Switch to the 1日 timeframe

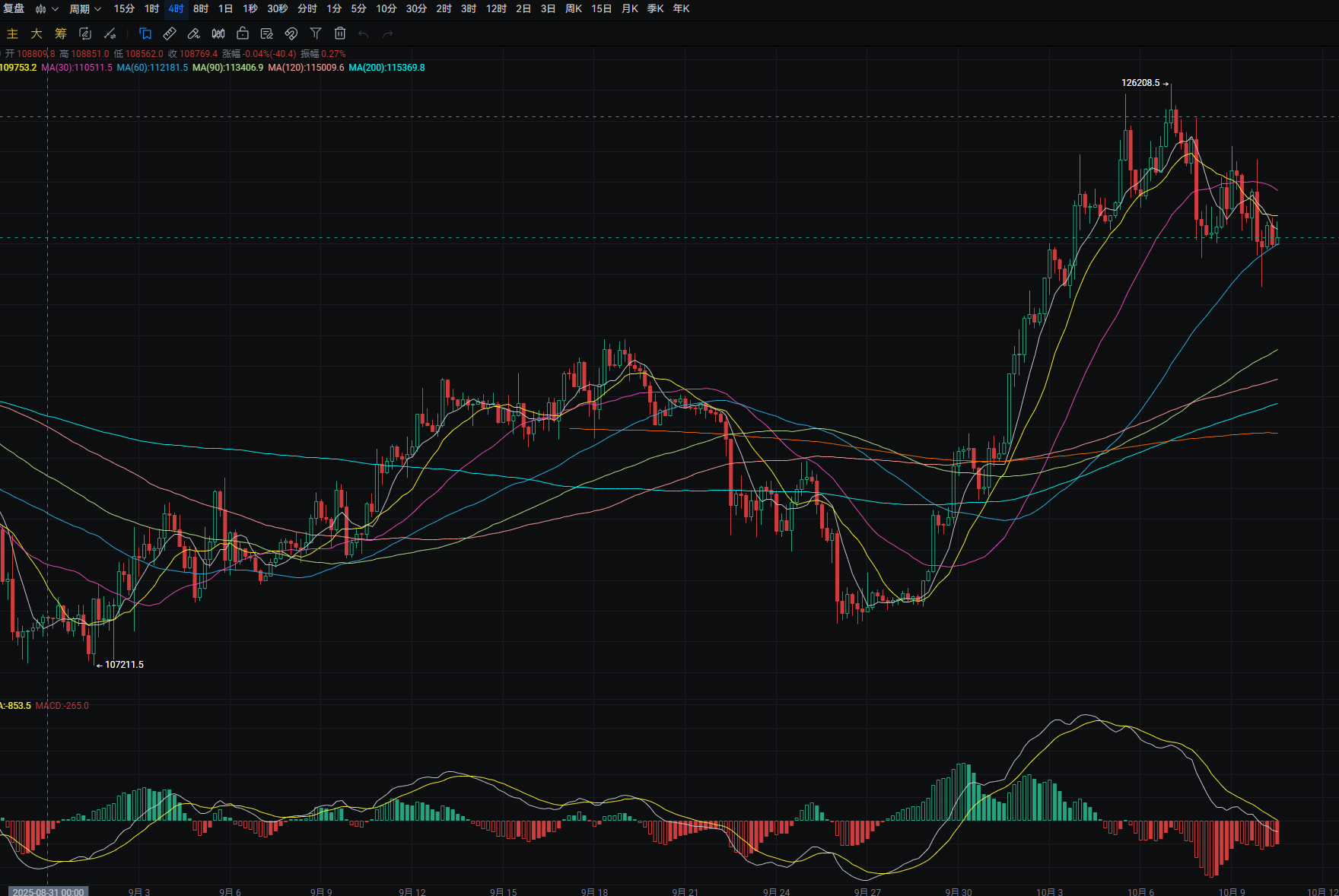(x=225, y=9)
